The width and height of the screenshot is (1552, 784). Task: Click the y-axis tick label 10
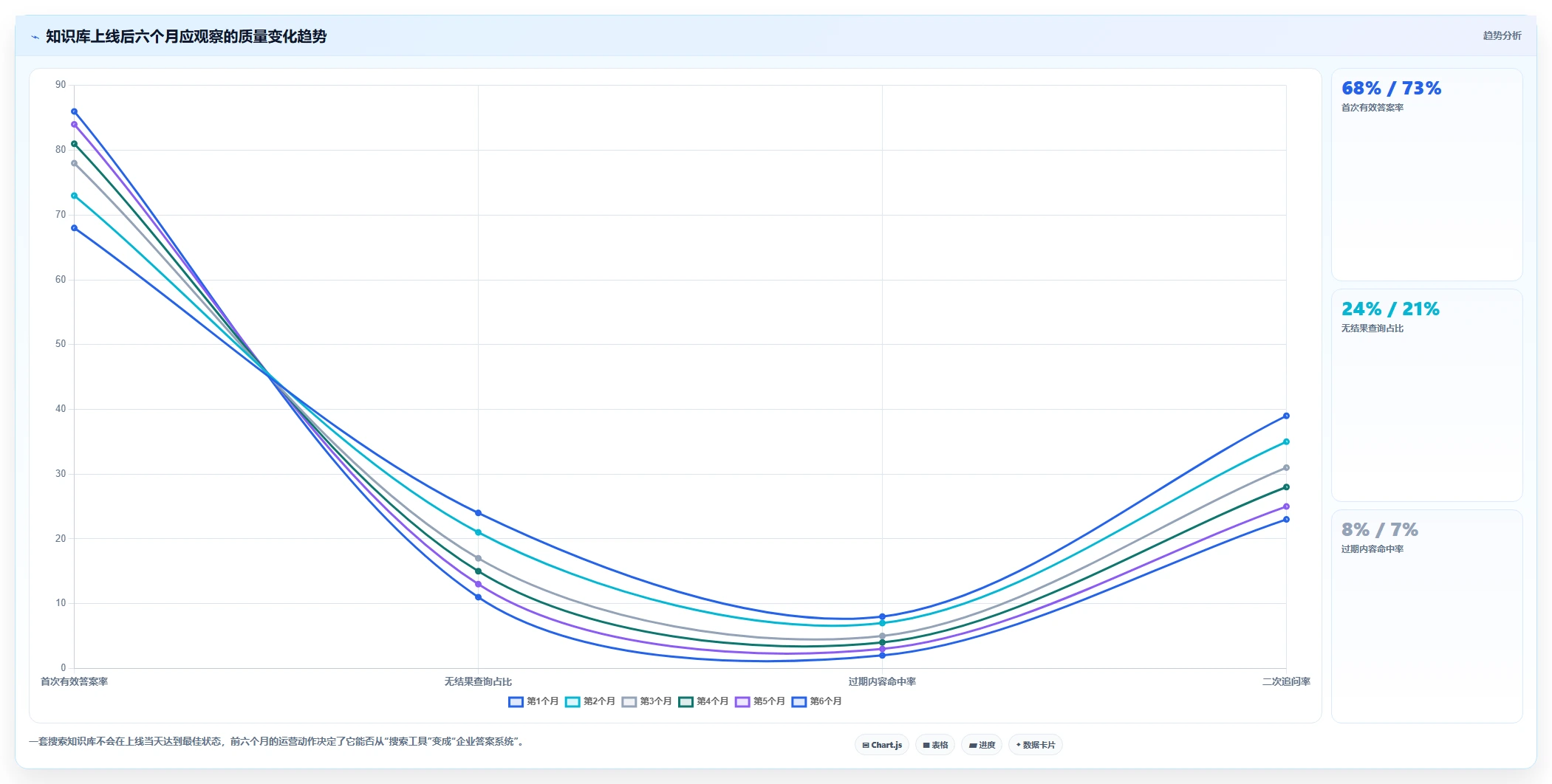[x=61, y=603]
